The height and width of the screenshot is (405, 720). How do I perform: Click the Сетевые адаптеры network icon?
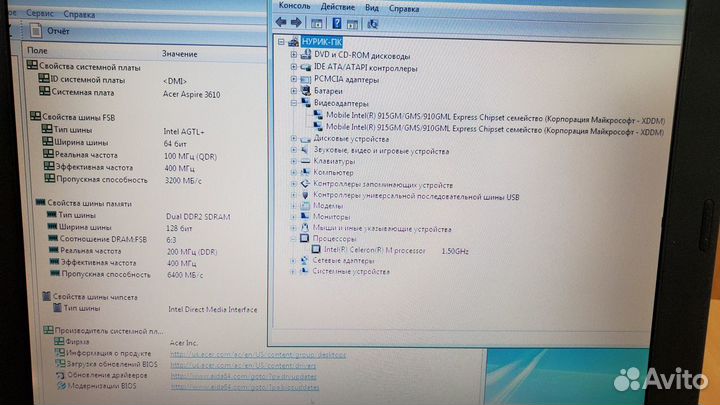[304, 260]
